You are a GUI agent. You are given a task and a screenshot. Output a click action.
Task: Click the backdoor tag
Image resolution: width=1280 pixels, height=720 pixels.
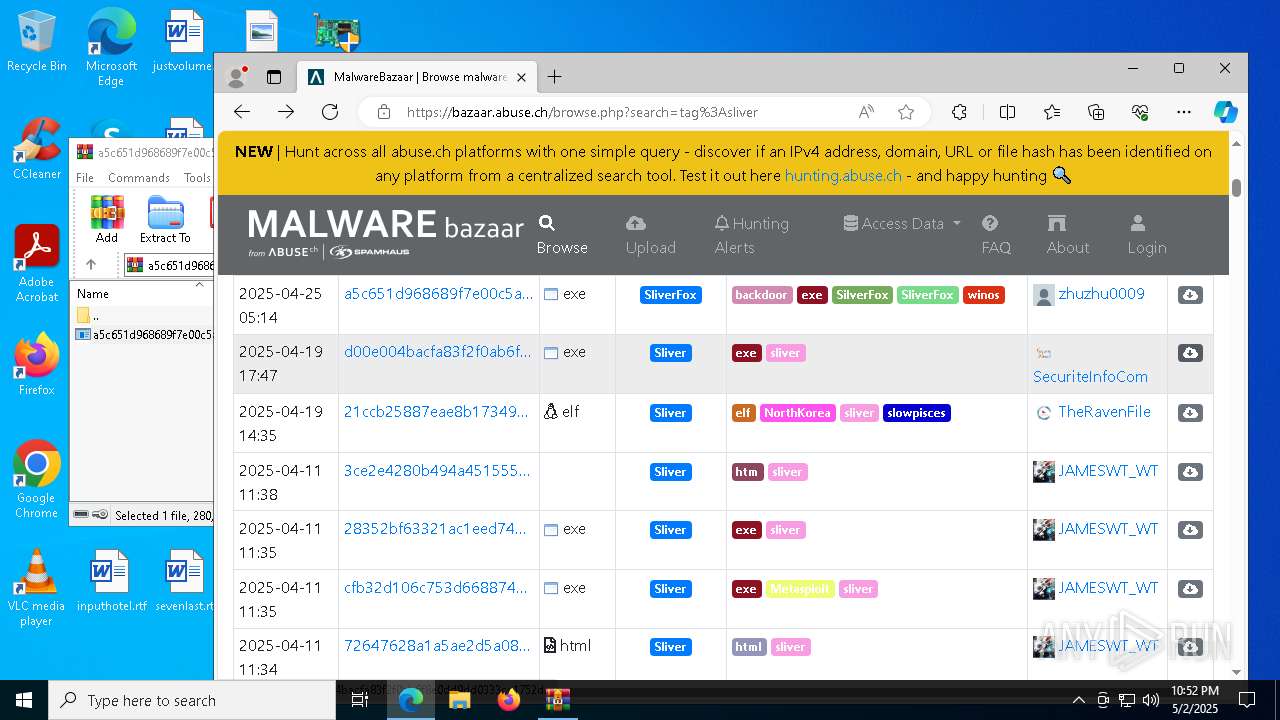point(762,295)
